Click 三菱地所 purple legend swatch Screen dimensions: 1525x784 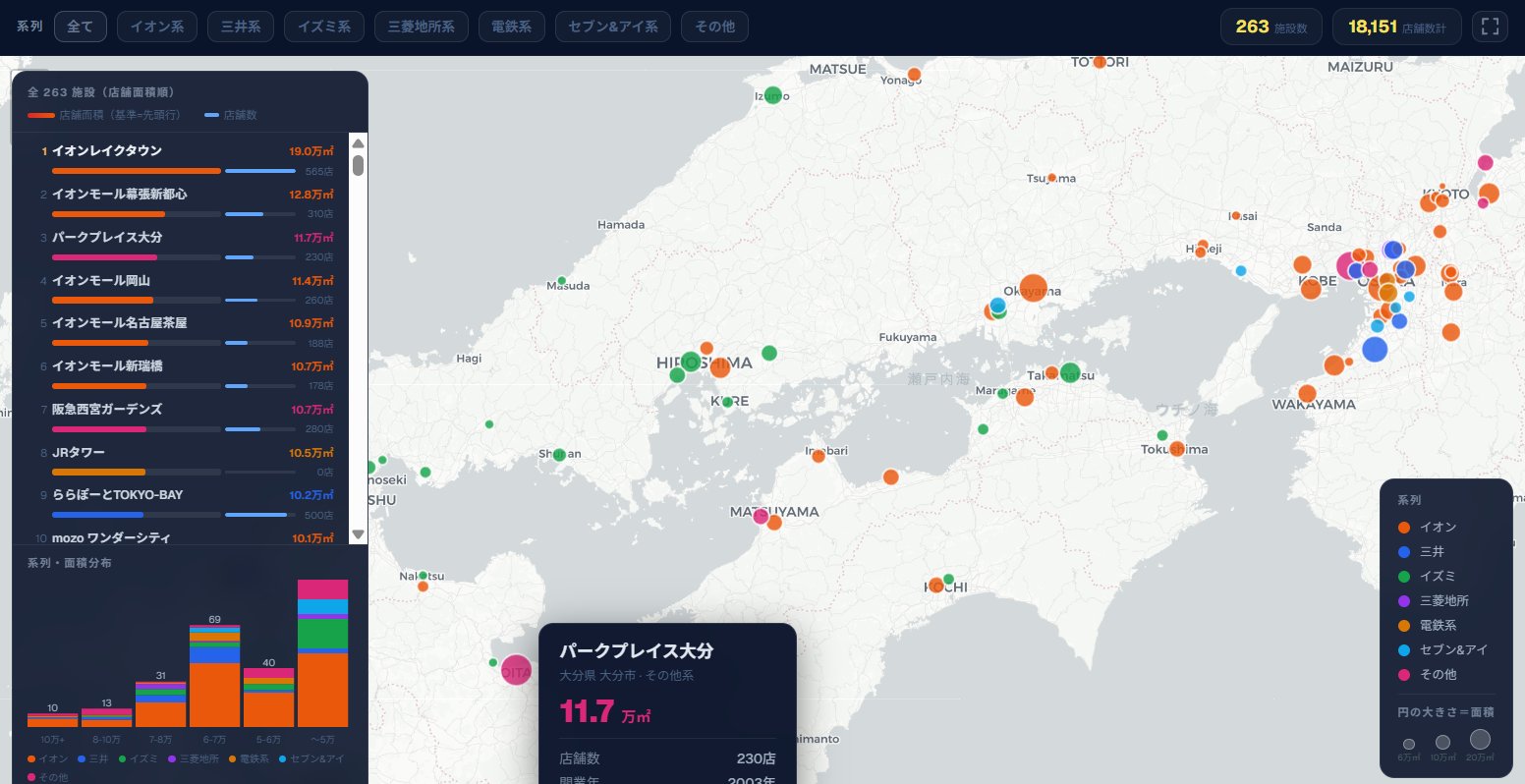coord(1403,600)
